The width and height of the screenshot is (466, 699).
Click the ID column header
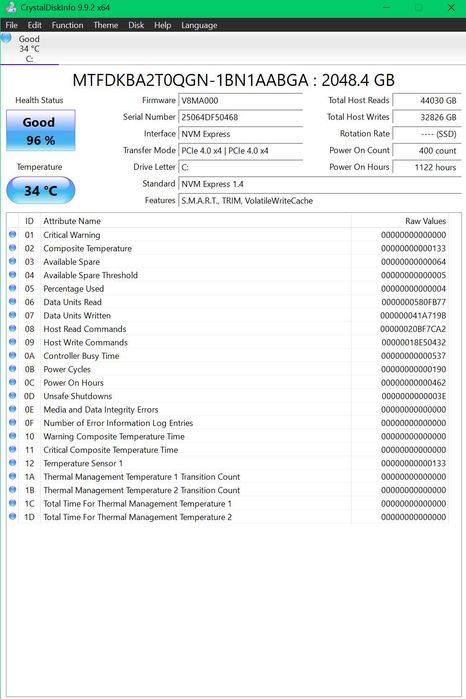pyautogui.click(x=29, y=221)
